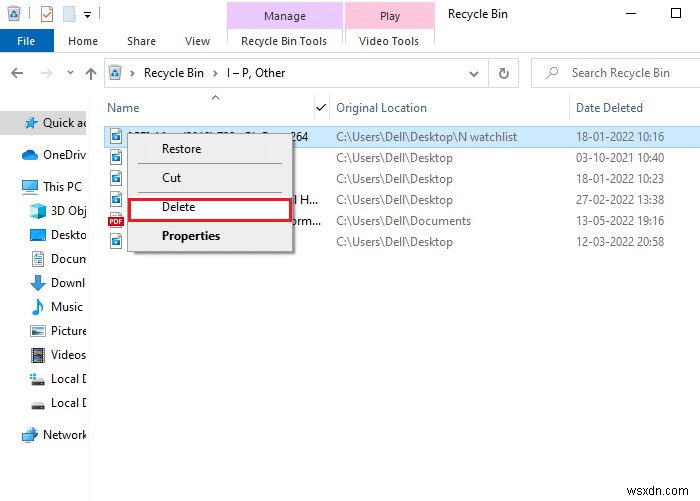Open the Video Tools tab
Image resolution: width=700 pixels, height=501 pixels.
point(389,41)
